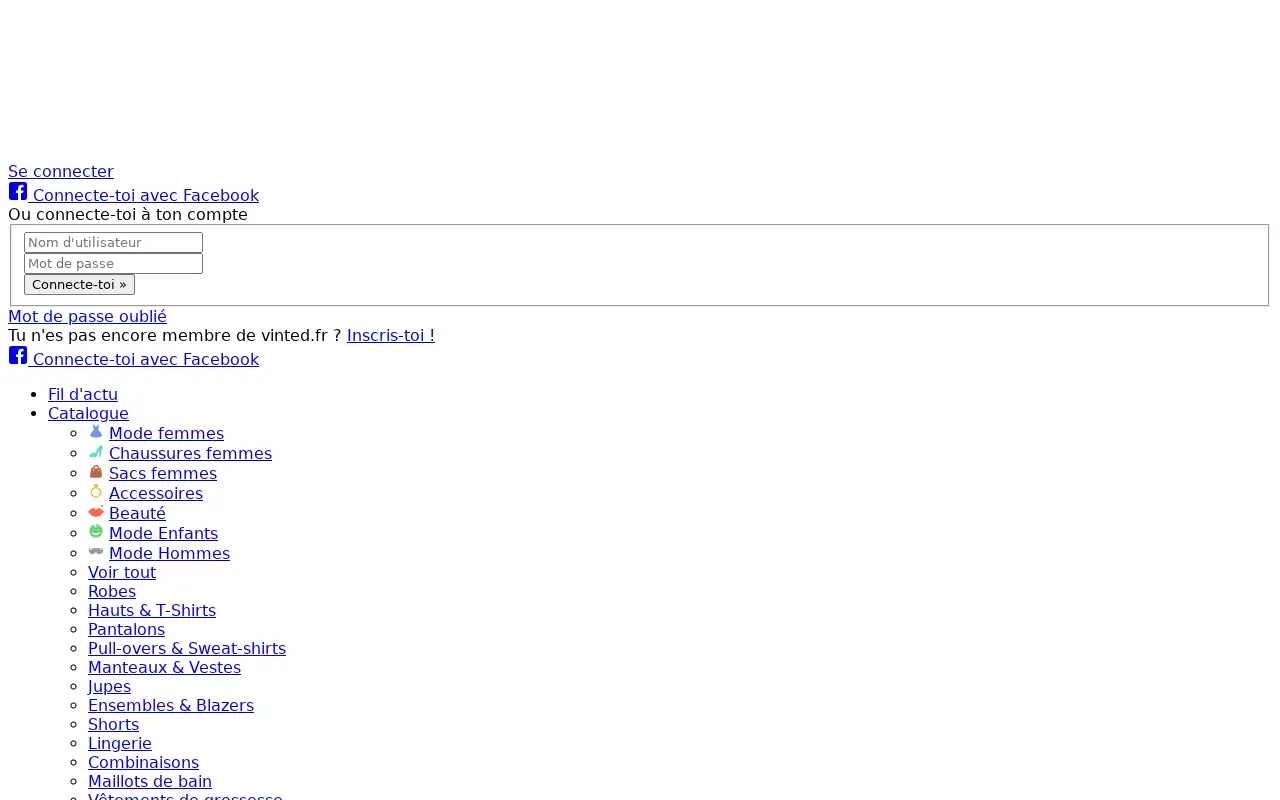This screenshot has width=1280, height=800.
Task: Click the lips icon beside Beauté
Action: [96, 512]
